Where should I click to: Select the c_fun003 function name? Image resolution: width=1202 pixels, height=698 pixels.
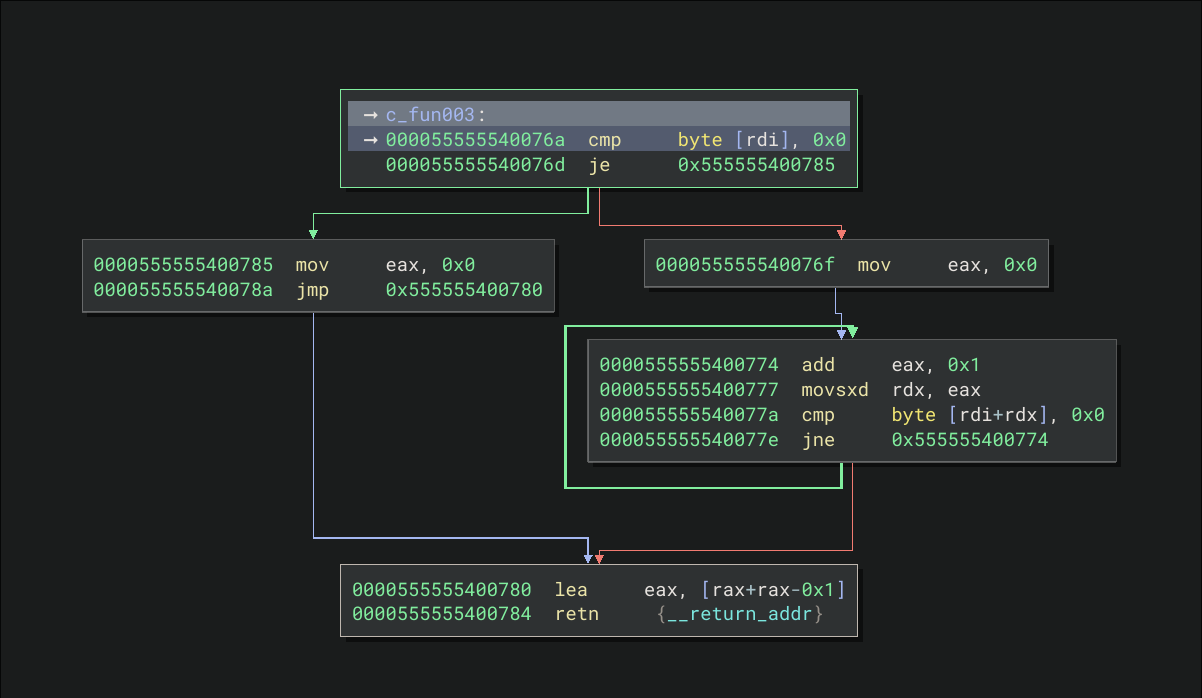[x=430, y=114]
